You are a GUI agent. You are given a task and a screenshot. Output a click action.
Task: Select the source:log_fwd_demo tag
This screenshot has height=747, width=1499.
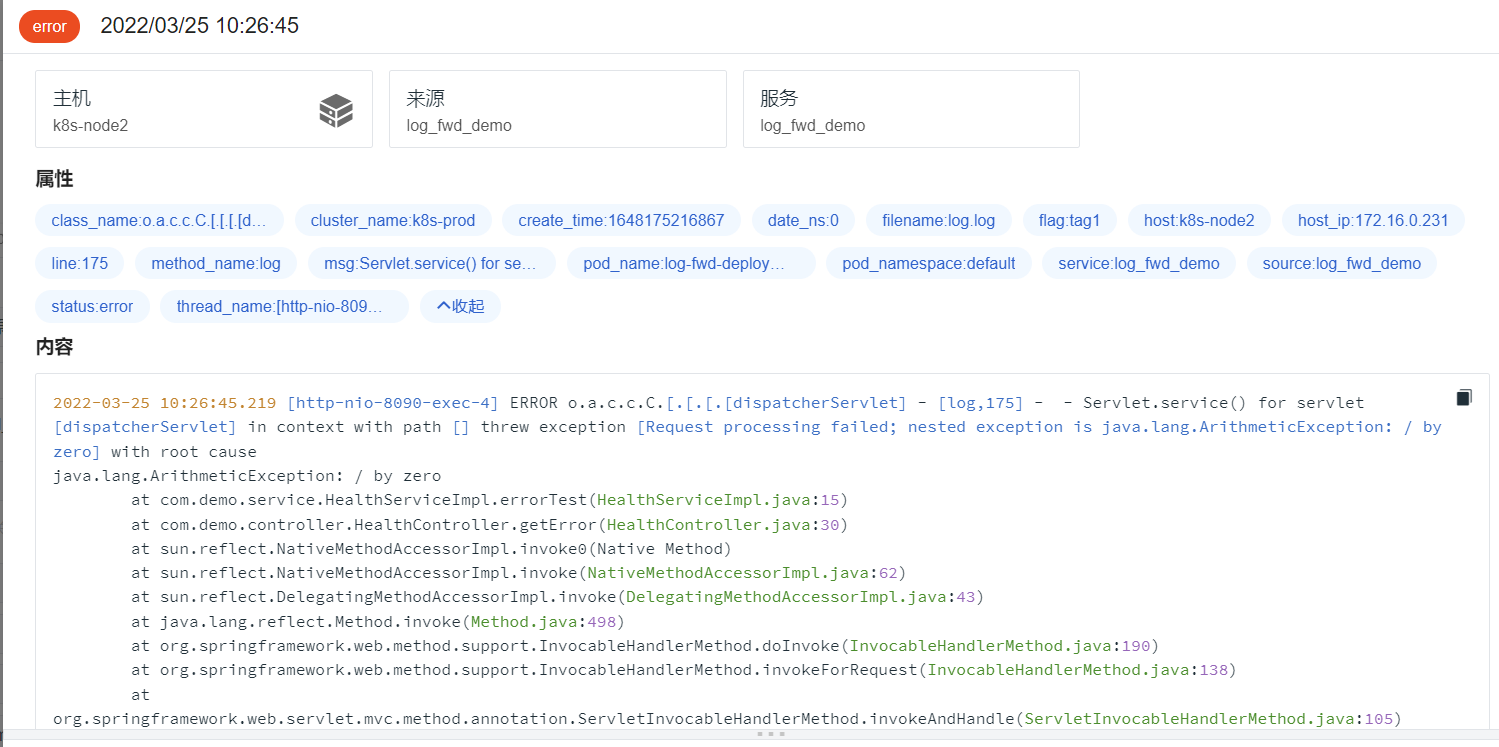click(x=1342, y=263)
